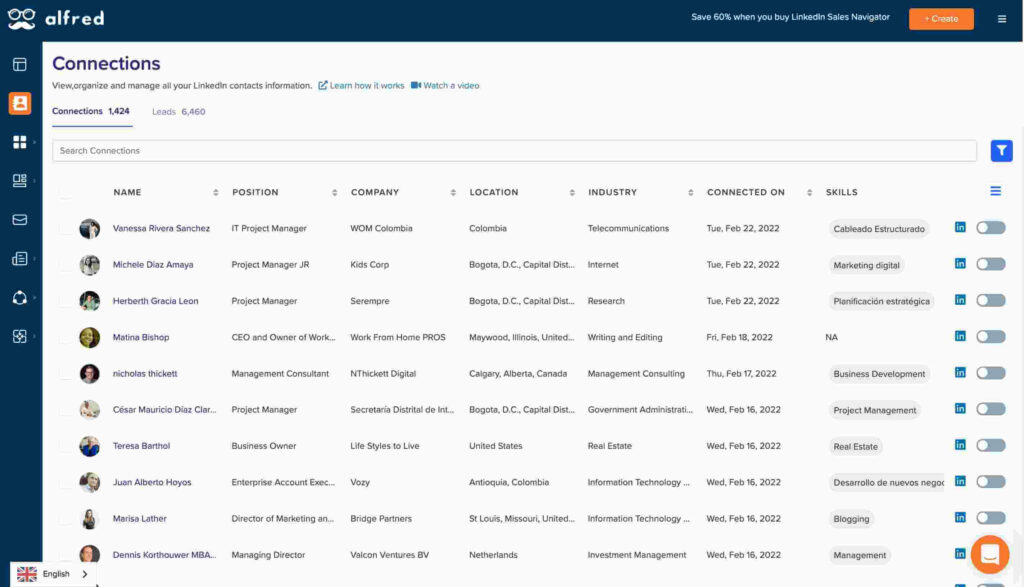Toggle the switch for Vanessa Rivera Sanchez
The image size is (1024, 587).
(991, 228)
